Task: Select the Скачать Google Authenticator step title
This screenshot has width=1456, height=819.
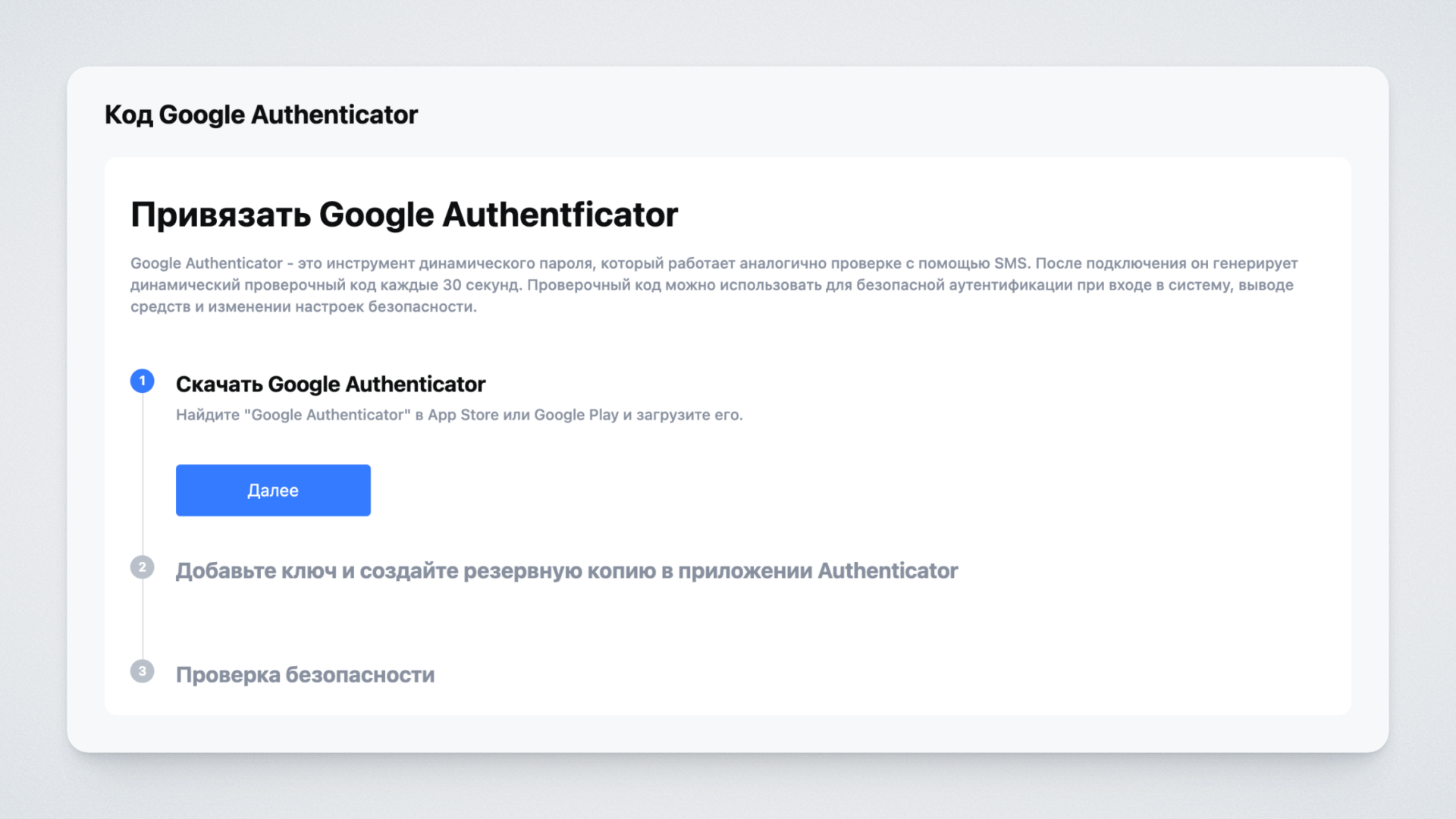Action: (x=331, y=384)
